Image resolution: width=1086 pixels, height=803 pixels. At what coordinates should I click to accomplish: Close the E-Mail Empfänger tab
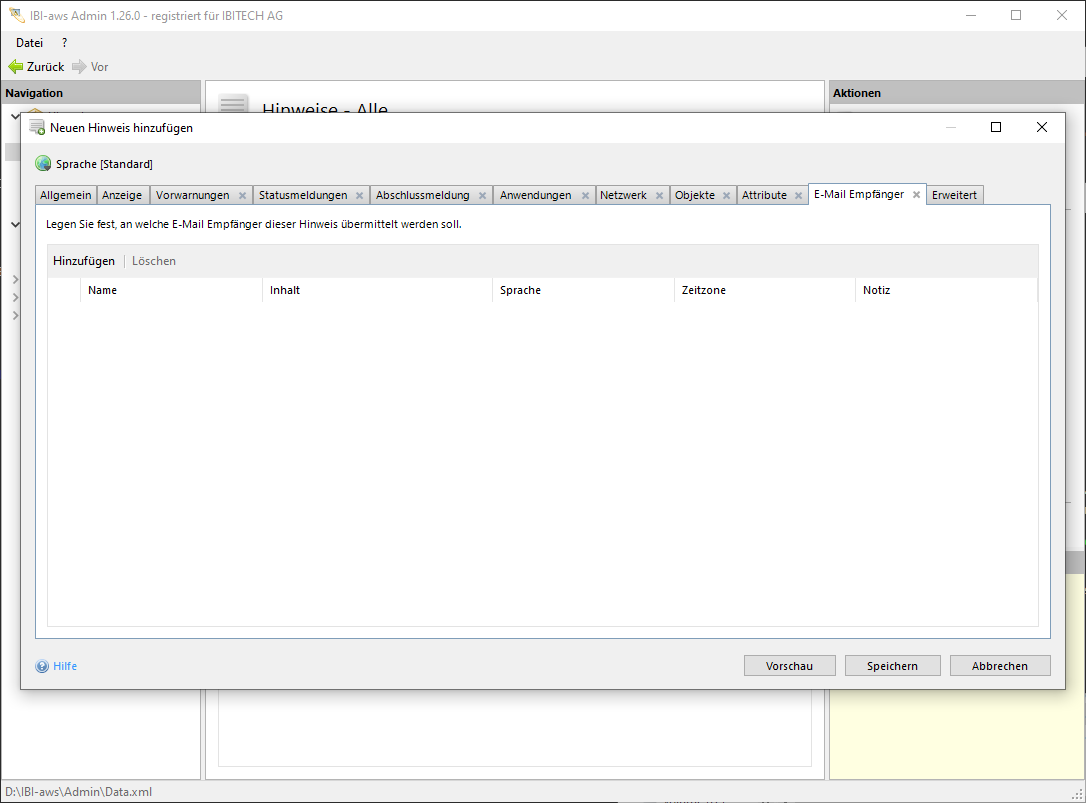(916, 195)
